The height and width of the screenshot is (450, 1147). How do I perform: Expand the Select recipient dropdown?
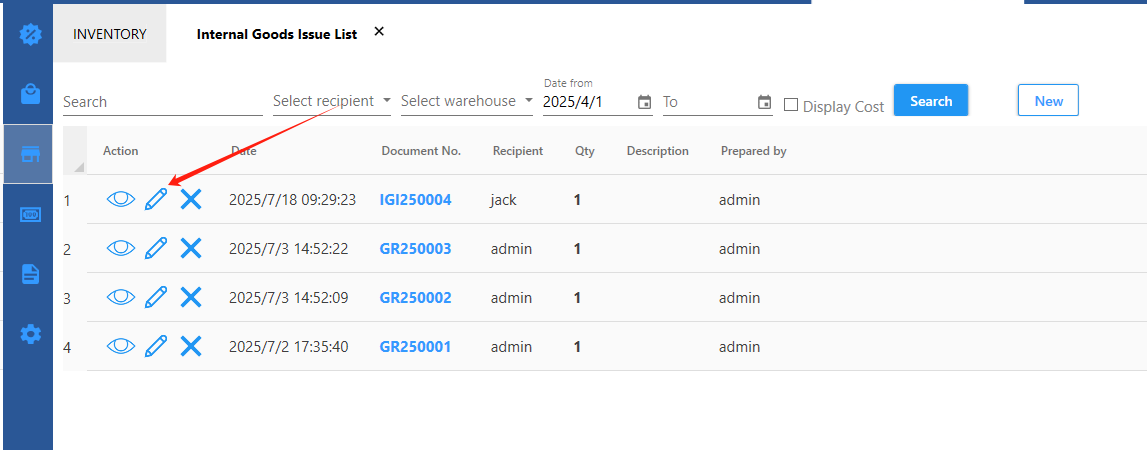(331, 101)
